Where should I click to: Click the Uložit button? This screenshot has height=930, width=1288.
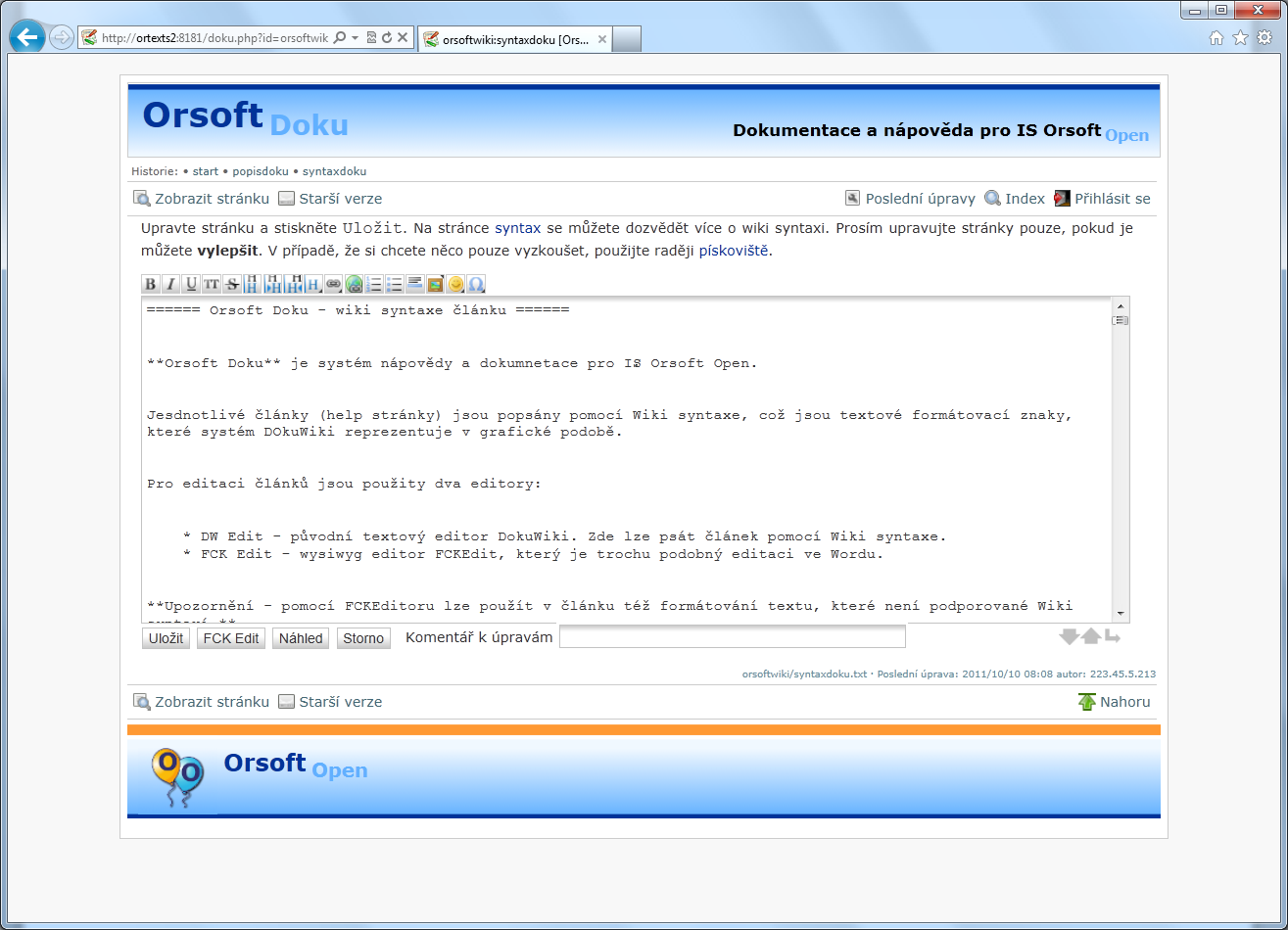tap(166, 638)
